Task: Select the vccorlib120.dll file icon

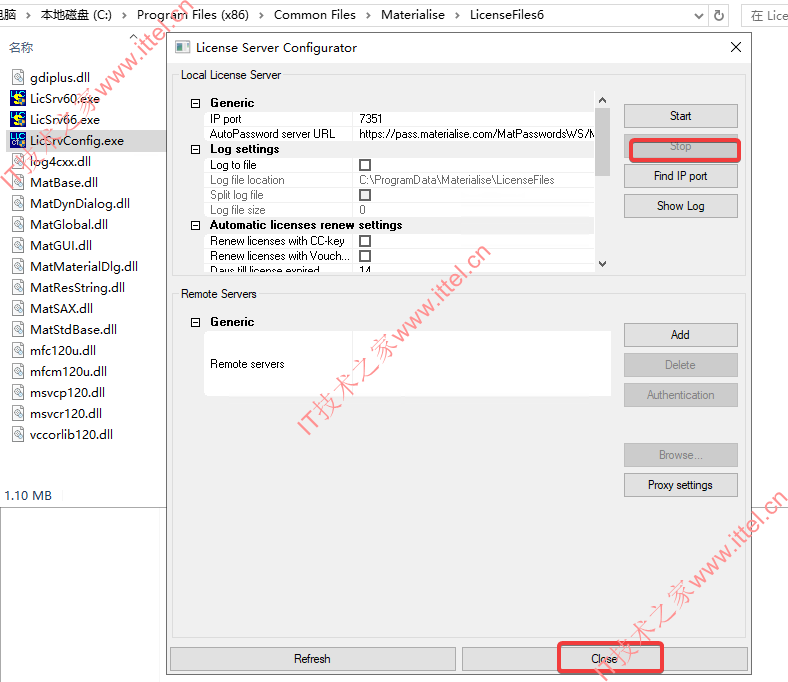Action: (x=18, y=435)
